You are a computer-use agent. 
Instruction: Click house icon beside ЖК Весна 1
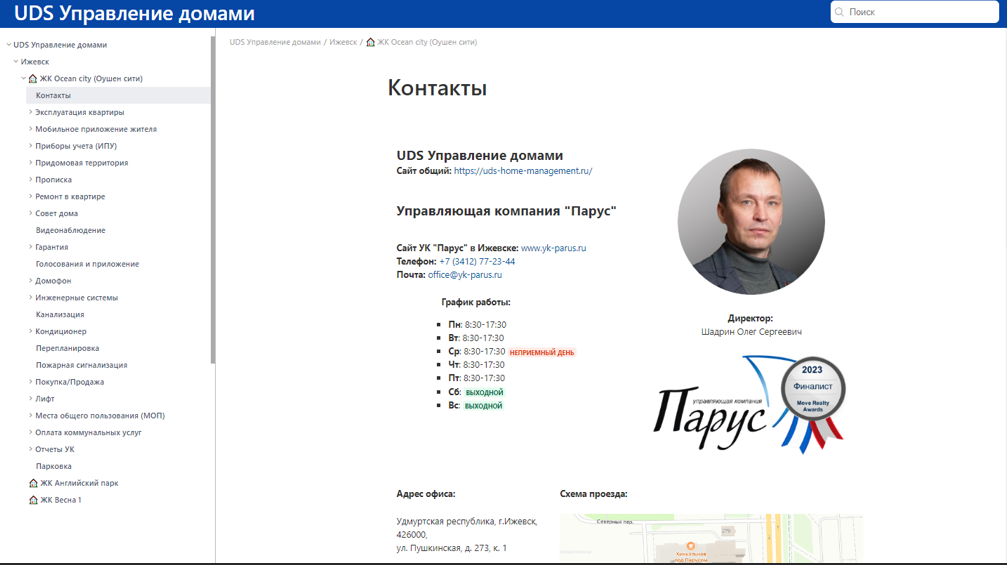point(33,500)
